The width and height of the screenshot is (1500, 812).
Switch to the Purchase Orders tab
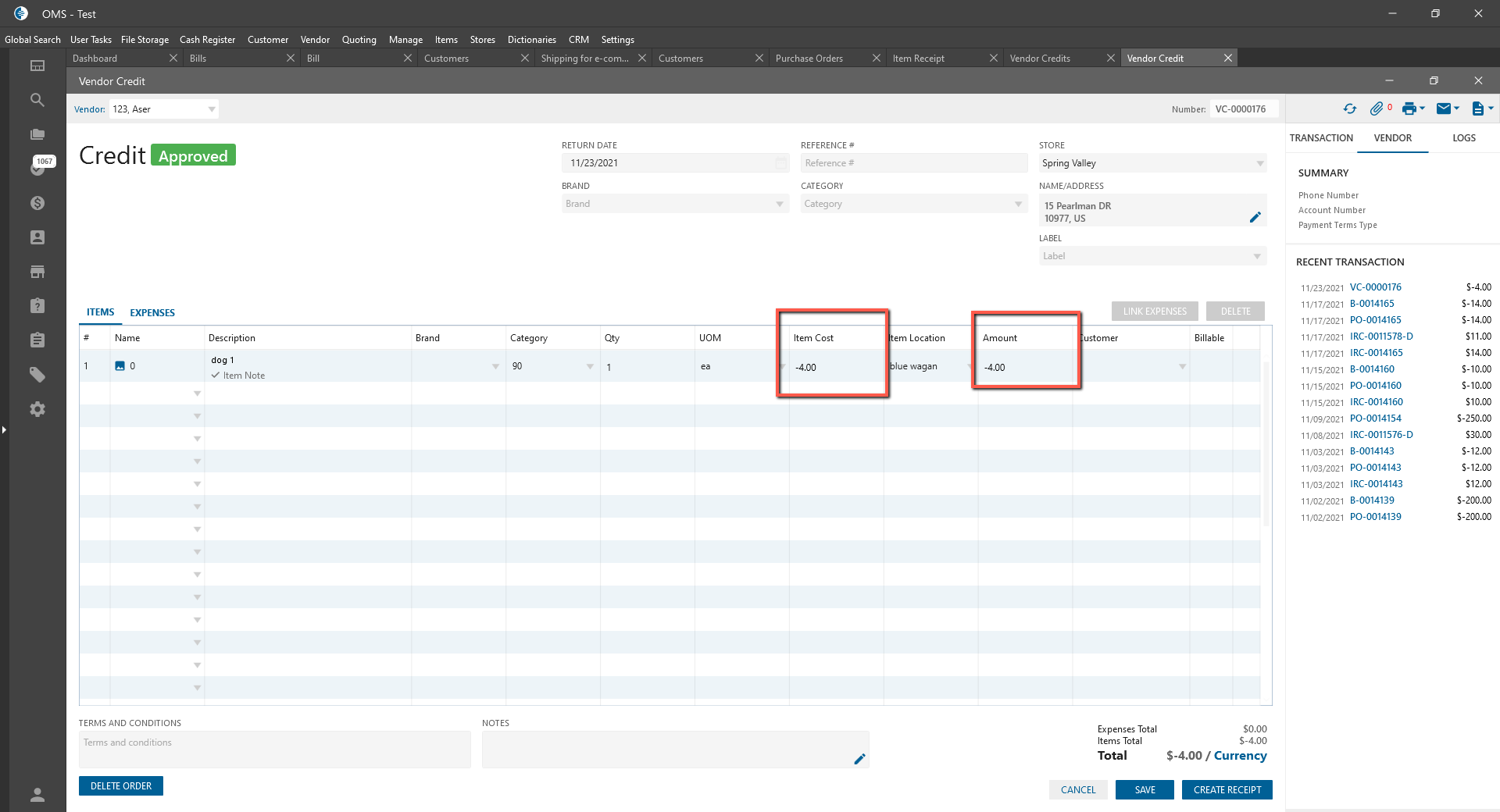coord(809,59)
